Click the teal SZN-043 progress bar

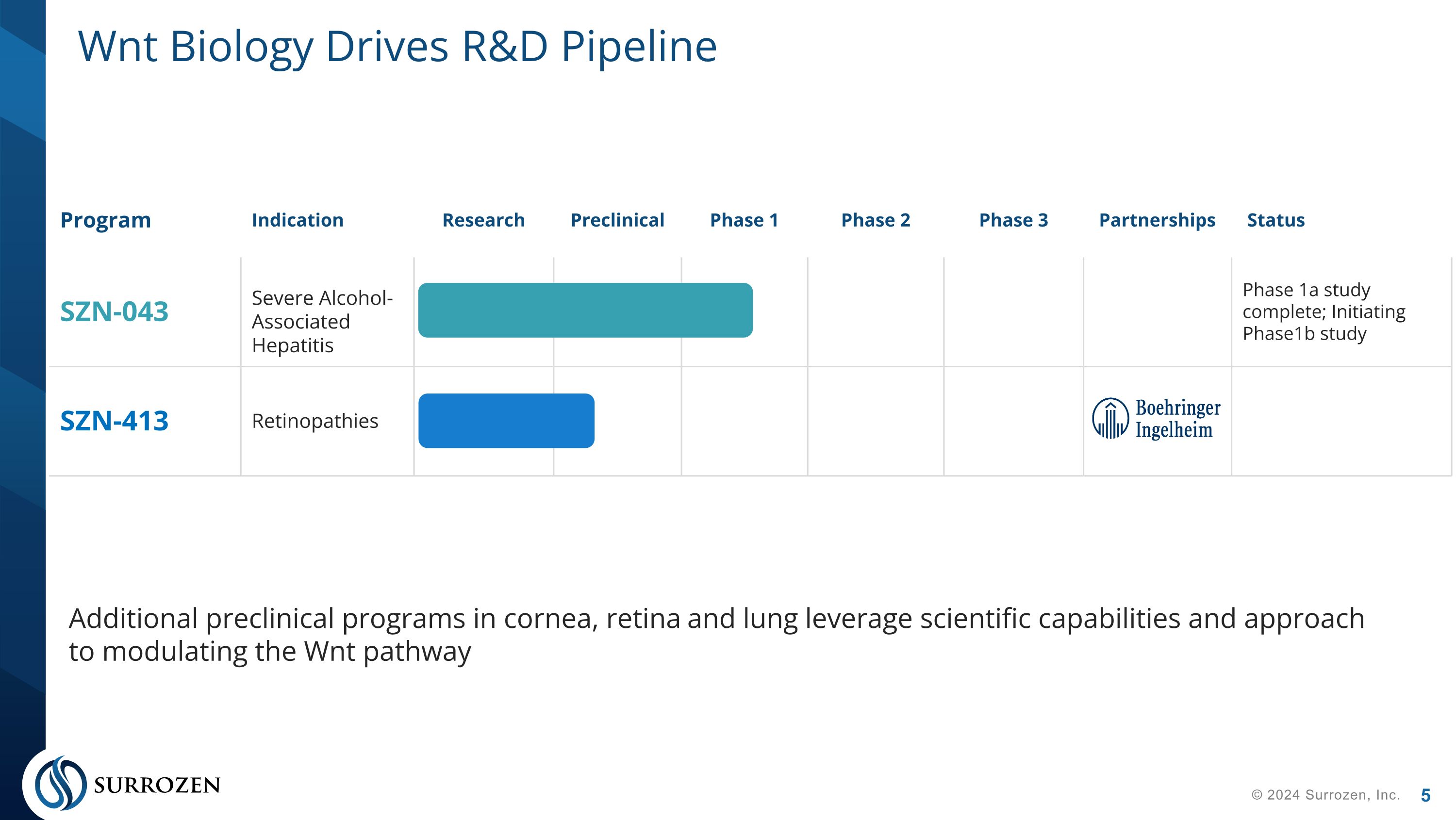tap(585, 310)
